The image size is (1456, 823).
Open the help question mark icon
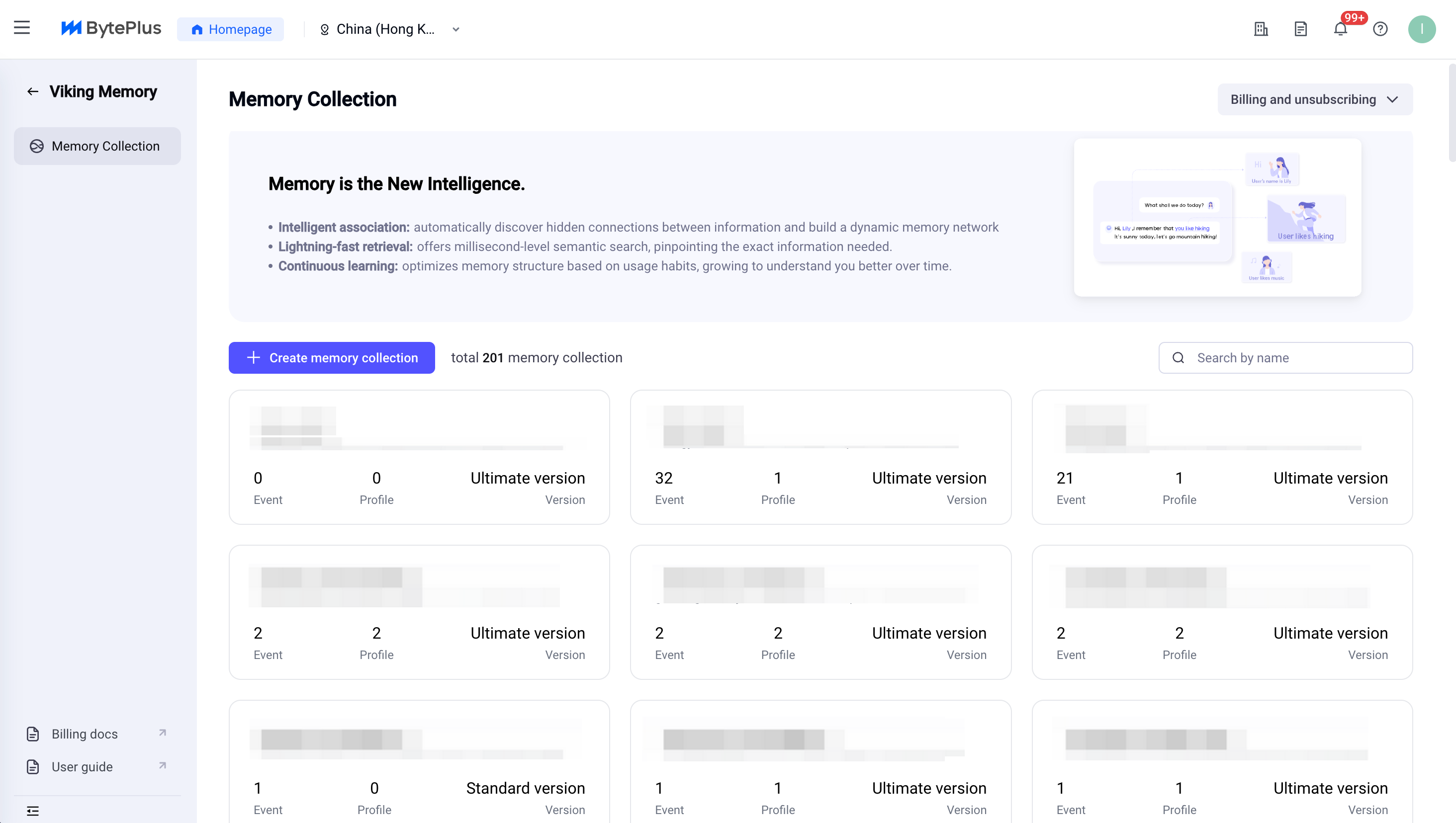(1379, 29)
